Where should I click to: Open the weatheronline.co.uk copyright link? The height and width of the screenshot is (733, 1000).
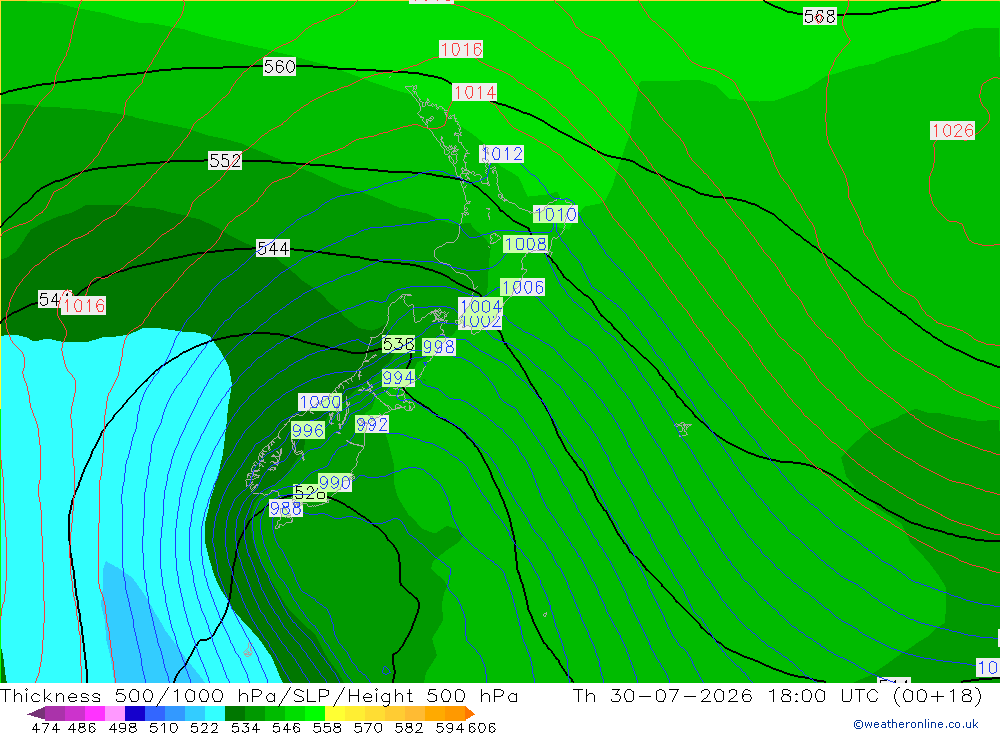pyautogui.click(x=915, y=724)
